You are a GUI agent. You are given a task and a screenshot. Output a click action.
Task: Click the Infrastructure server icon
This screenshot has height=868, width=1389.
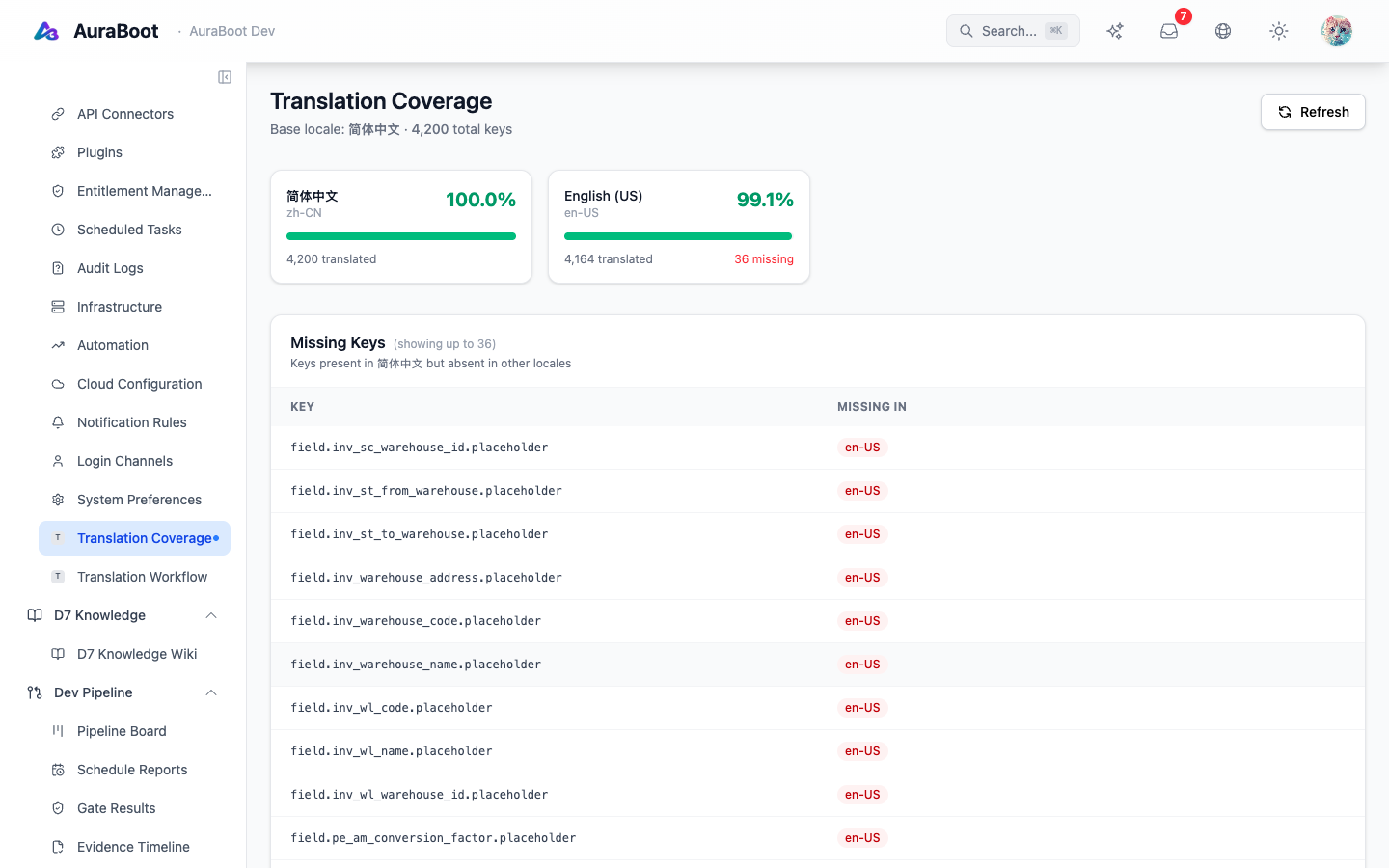click(58, 307)
